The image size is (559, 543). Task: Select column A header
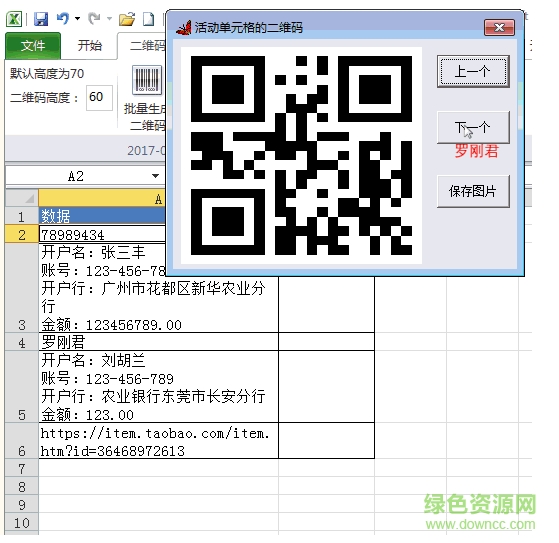102,198
